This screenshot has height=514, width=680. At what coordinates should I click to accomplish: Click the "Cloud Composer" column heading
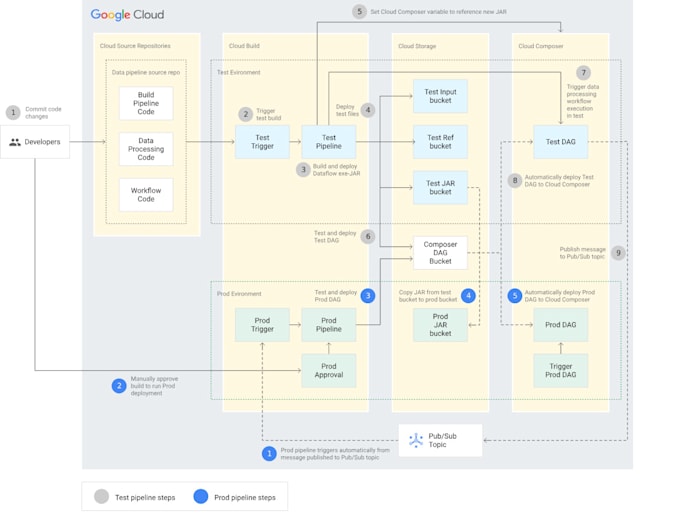541,46
